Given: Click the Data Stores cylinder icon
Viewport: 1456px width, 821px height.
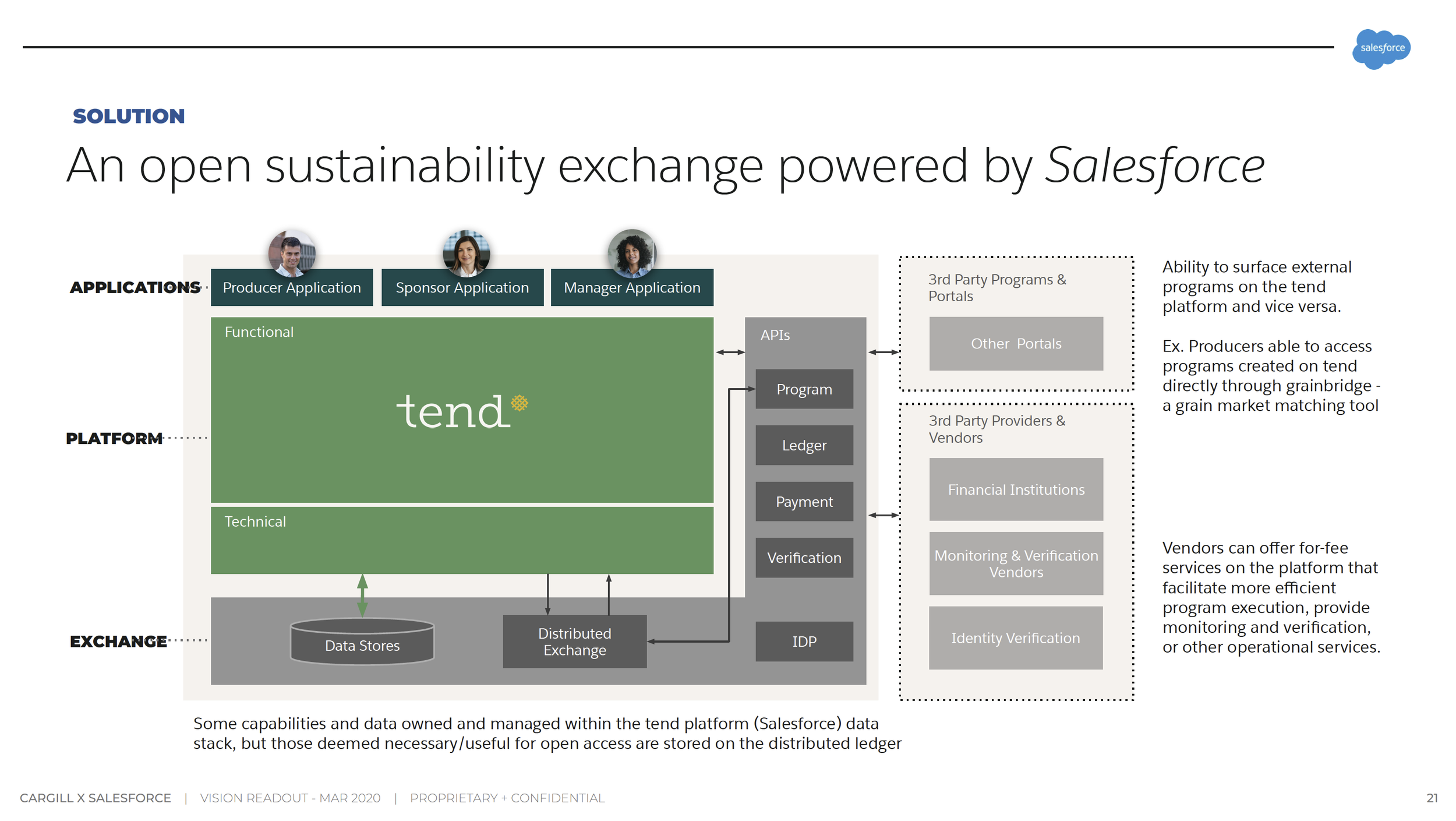Looking at the screenshot, I should (x=362, y=641).
